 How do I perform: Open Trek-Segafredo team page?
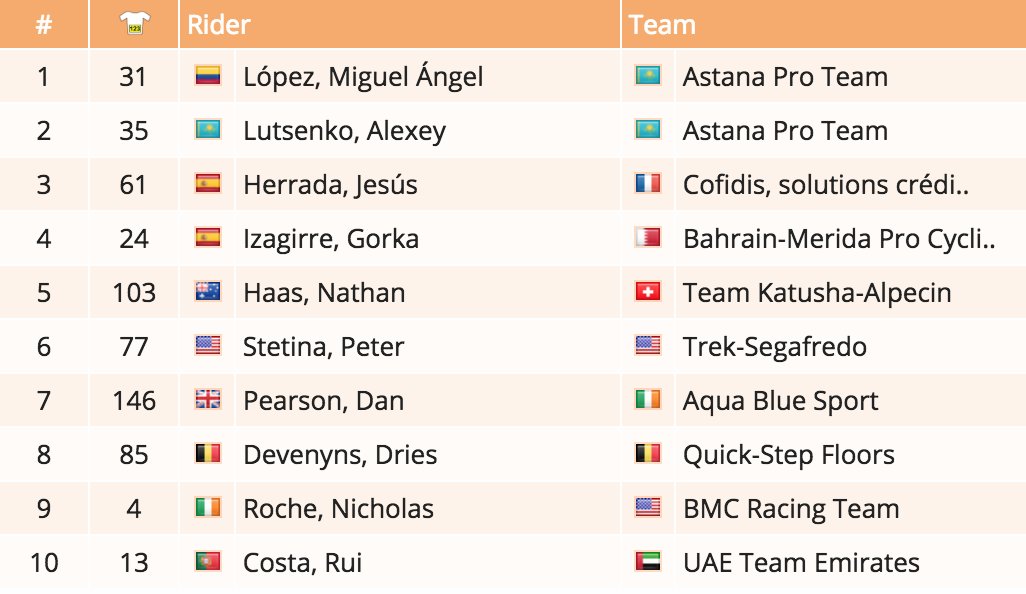click(x=775, y=347)
